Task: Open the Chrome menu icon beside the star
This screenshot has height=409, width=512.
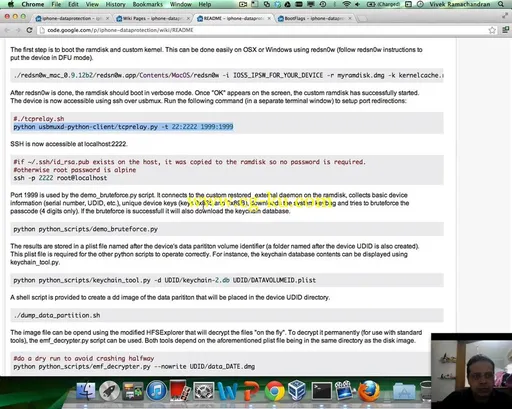Action: click(x=505, y=30)
